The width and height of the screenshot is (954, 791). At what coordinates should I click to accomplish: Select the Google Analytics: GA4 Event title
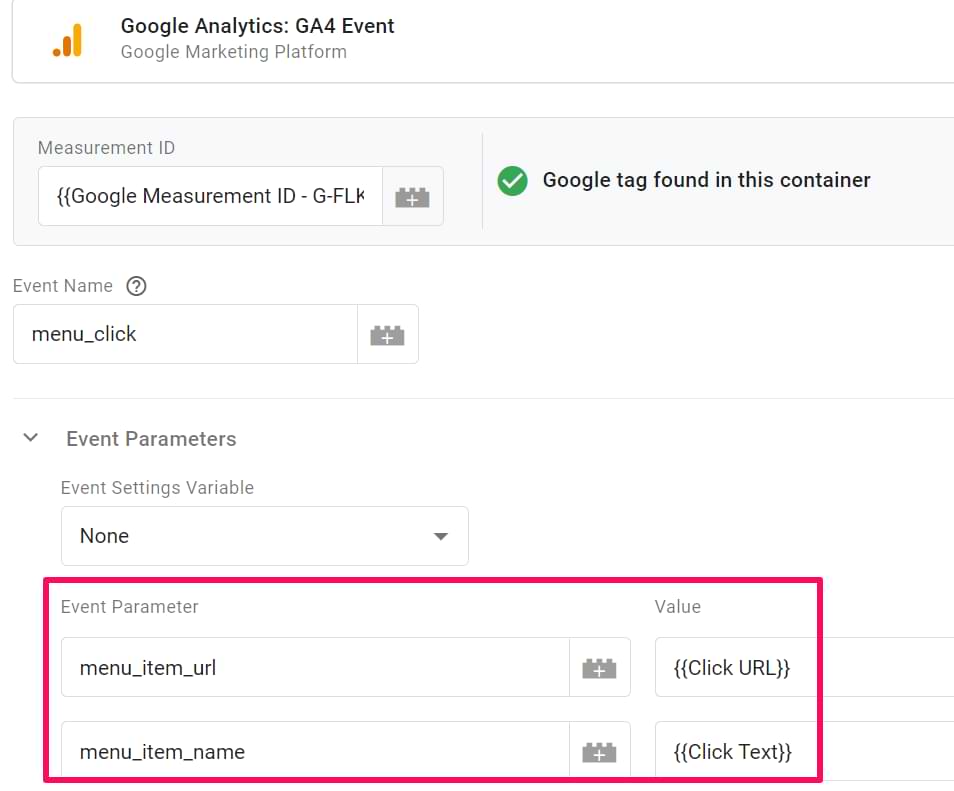click(257, 26)
